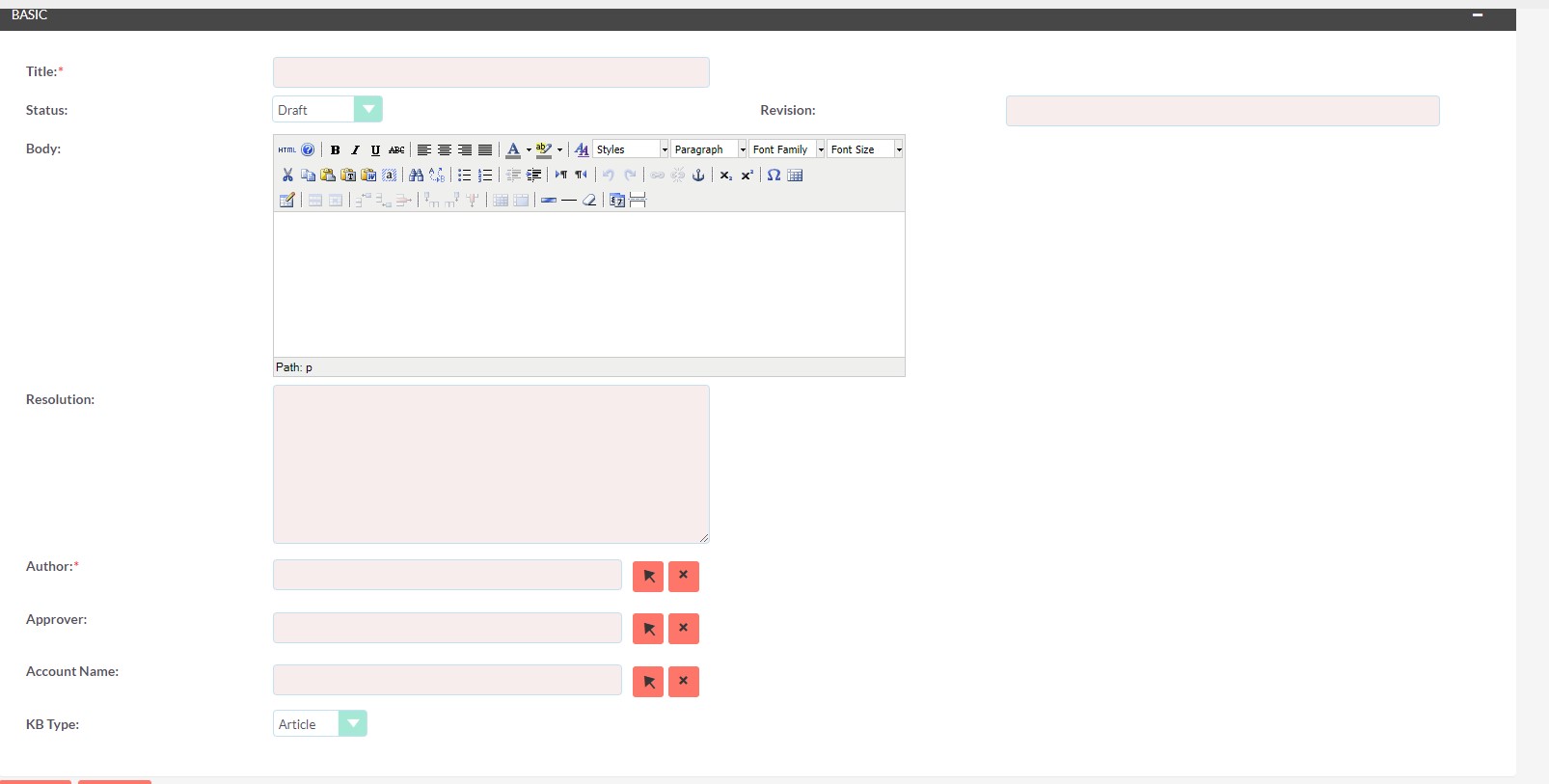
Task: Clear the Account Name field with X
Action: (x=684, y=682)
